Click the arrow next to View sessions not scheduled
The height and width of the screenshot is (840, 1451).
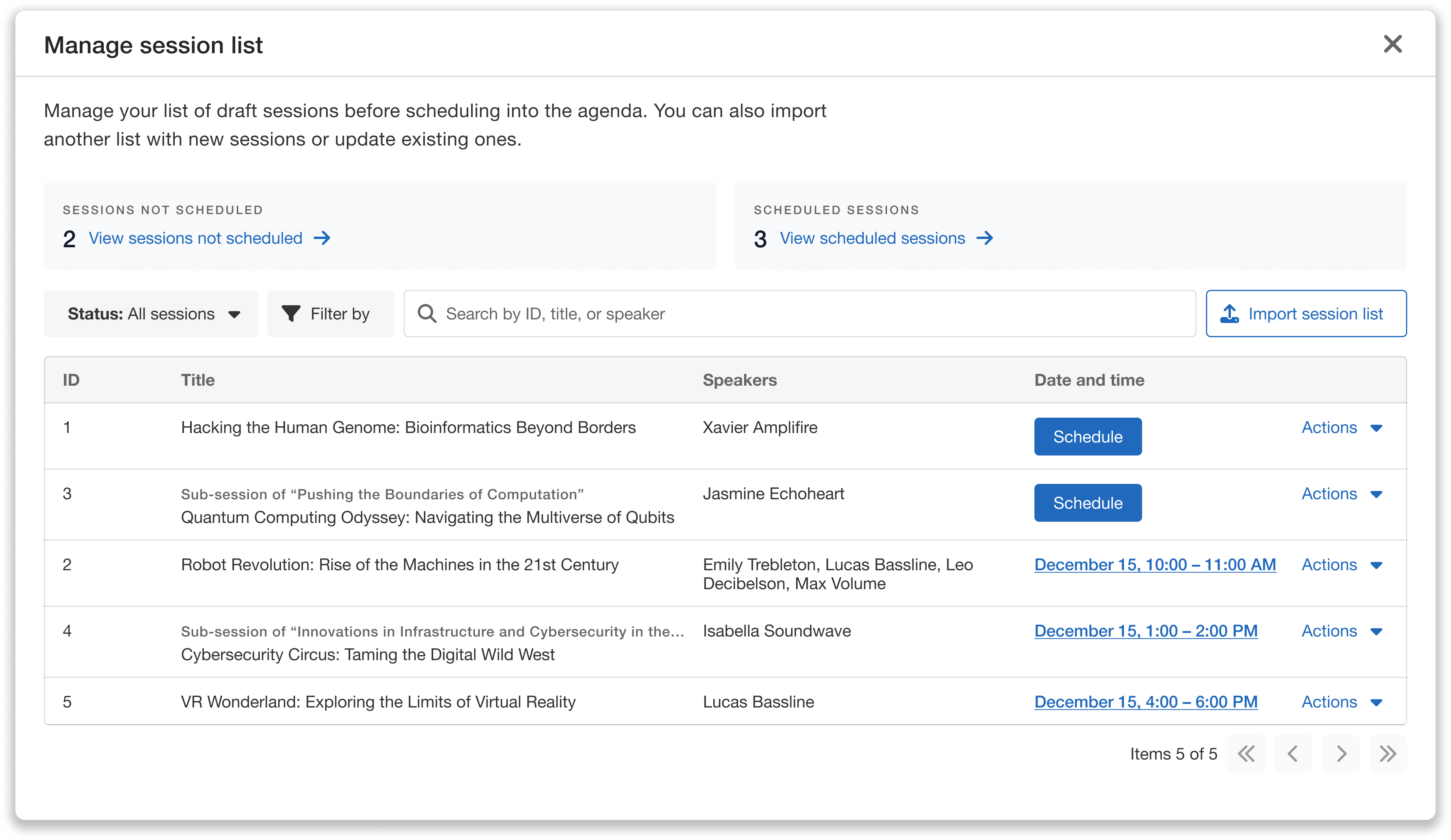coord(323,238)
